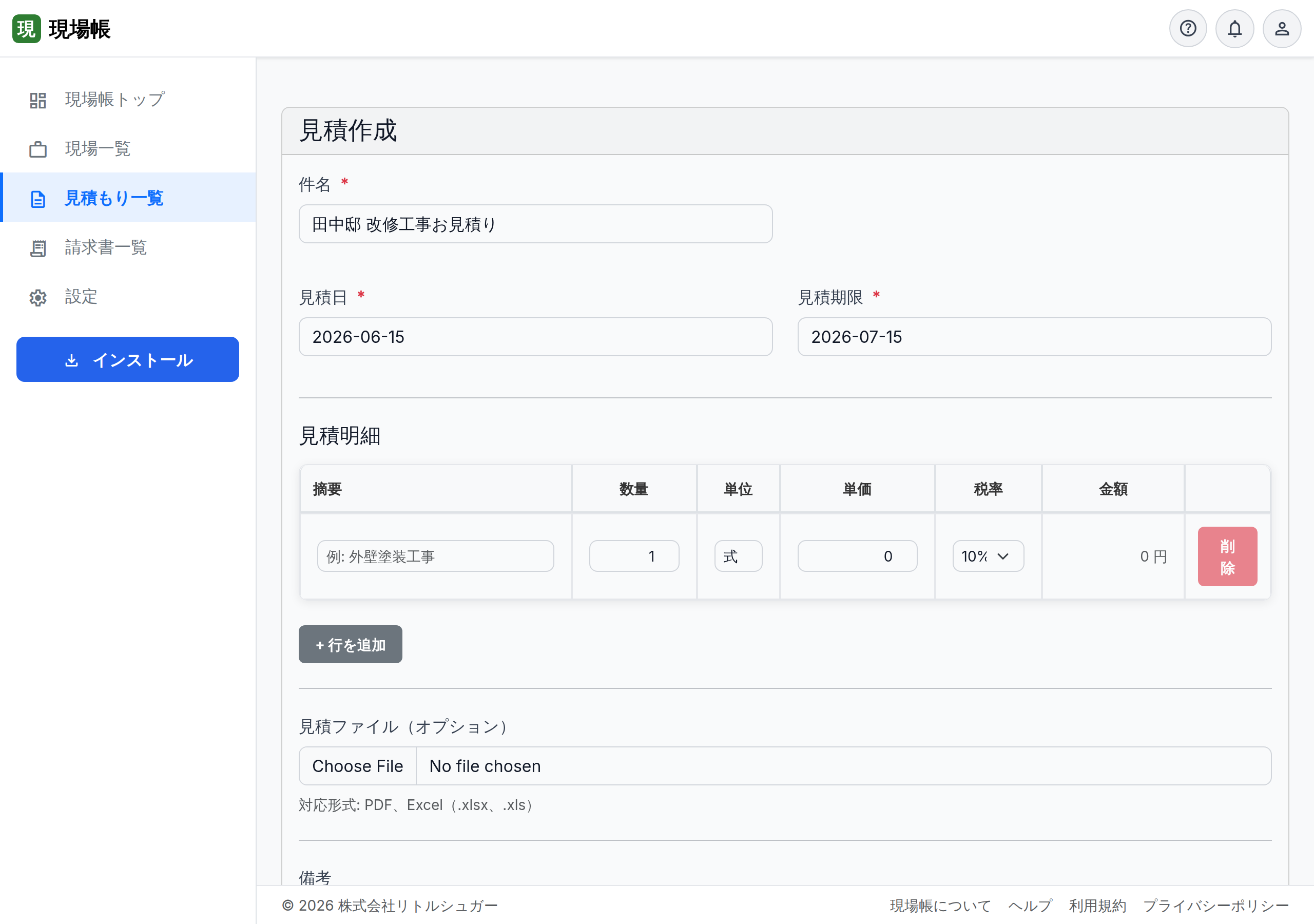Click the 単価 column header
The image size is (1314, 924).
coord(857,489)
